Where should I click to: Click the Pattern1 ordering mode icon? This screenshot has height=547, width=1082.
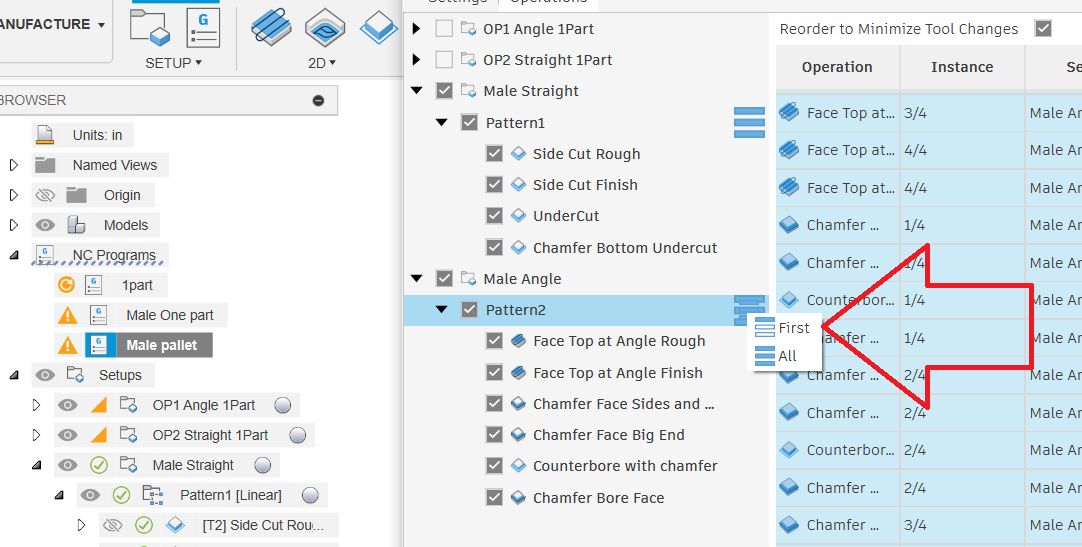click(x=749, y=123)
